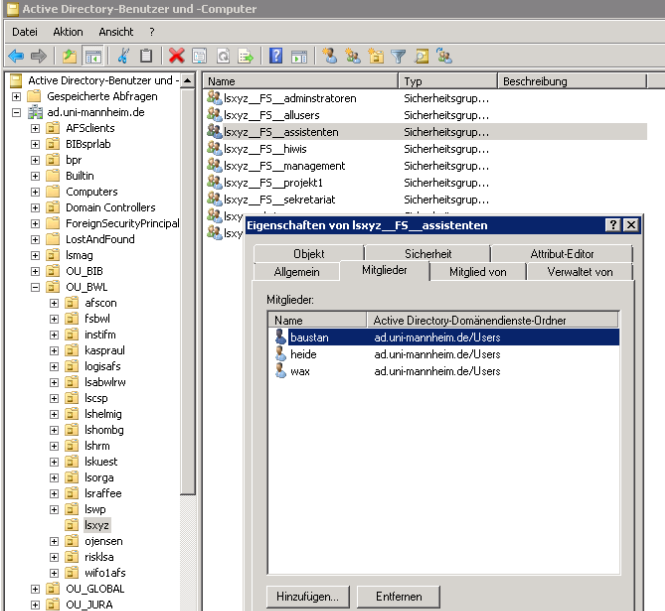Click the Add to group icon

pos(444,56)
